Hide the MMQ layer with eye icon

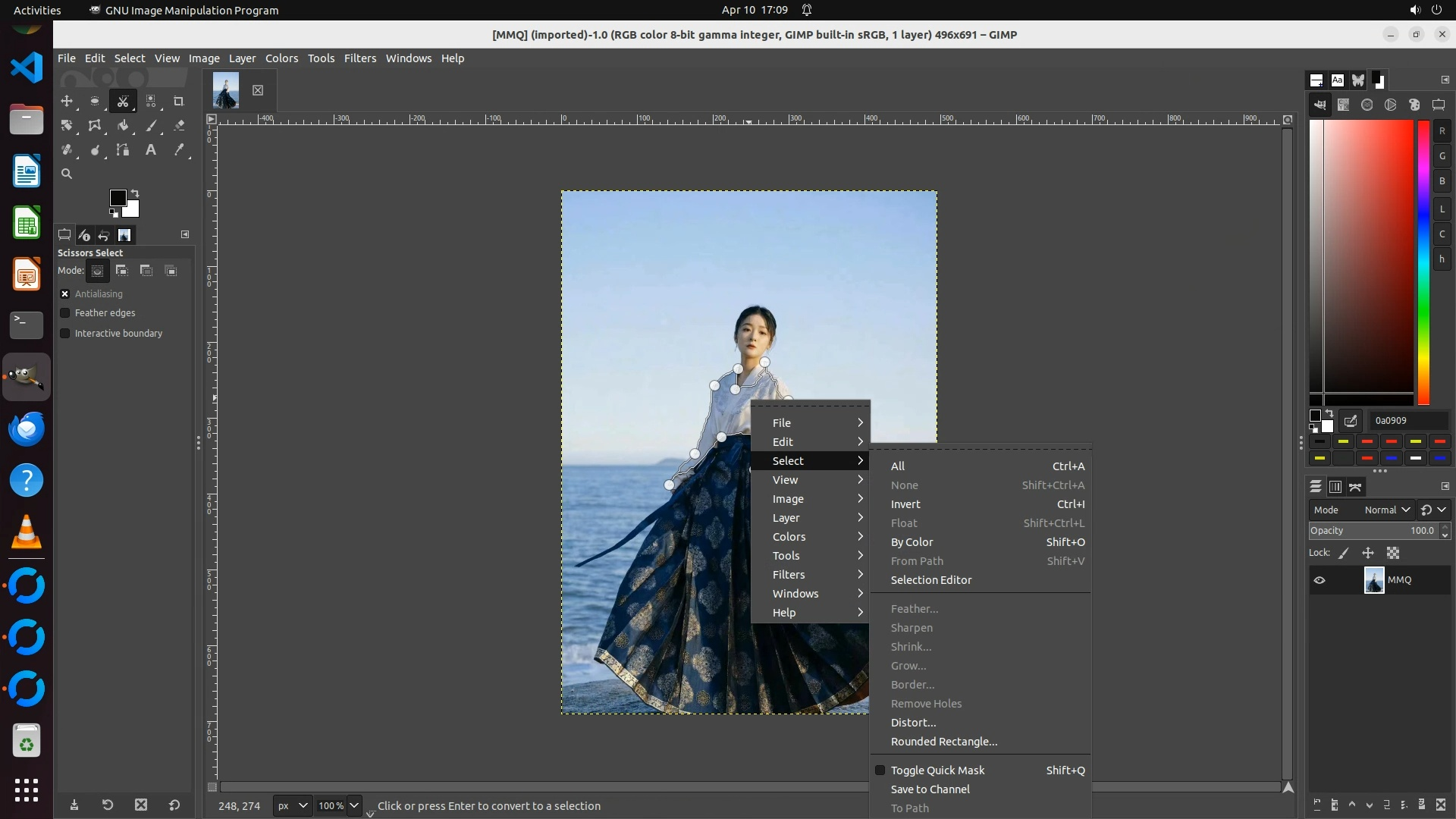coord(1319,580)
